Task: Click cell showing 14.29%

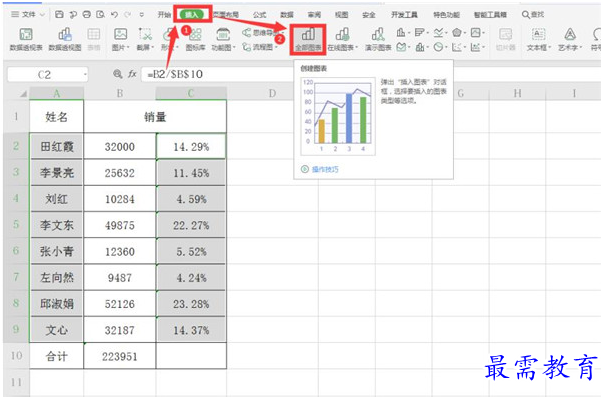Action: coord(191,147)
